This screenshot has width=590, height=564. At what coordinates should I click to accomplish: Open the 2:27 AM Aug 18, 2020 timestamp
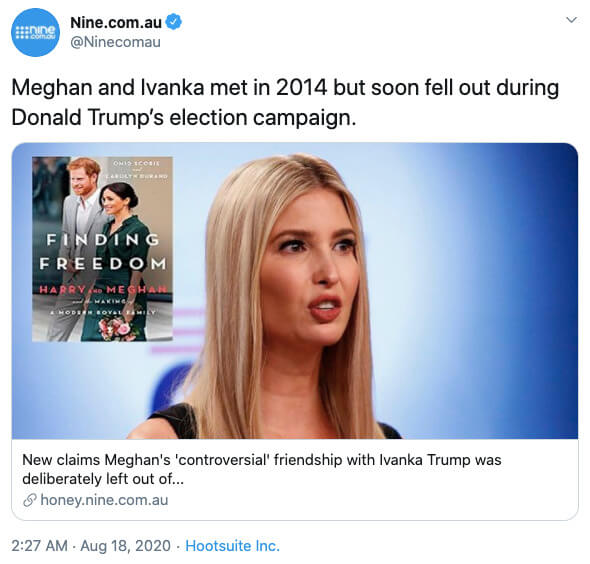click(91, 546)
